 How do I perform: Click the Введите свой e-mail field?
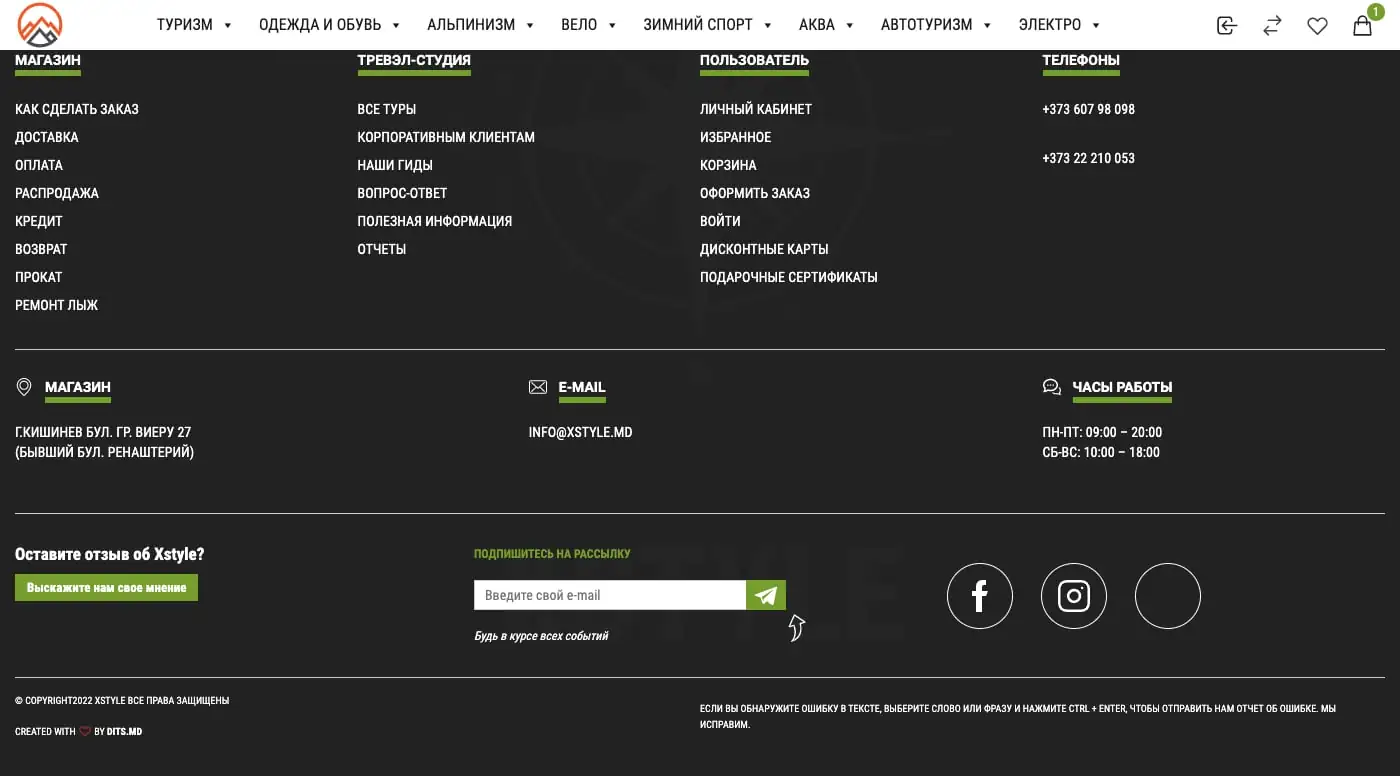(x=610, y=595)
